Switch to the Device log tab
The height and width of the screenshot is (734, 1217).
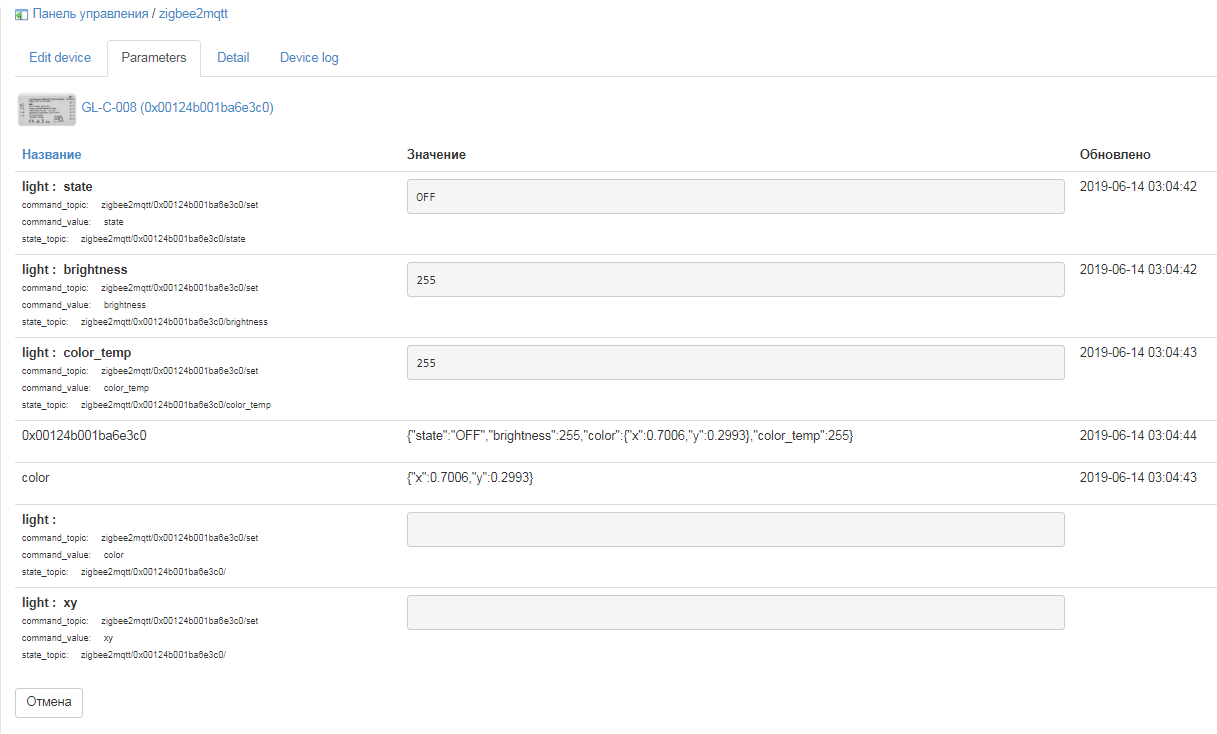309,58
